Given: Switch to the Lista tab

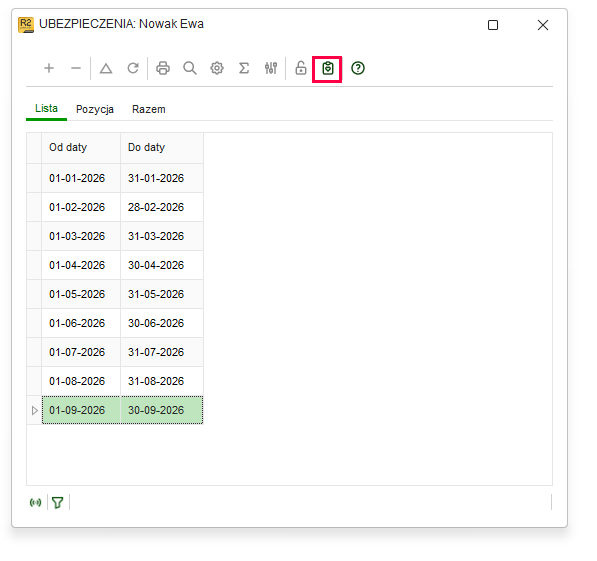Looking at the screenshot, I should coord(46,109).
